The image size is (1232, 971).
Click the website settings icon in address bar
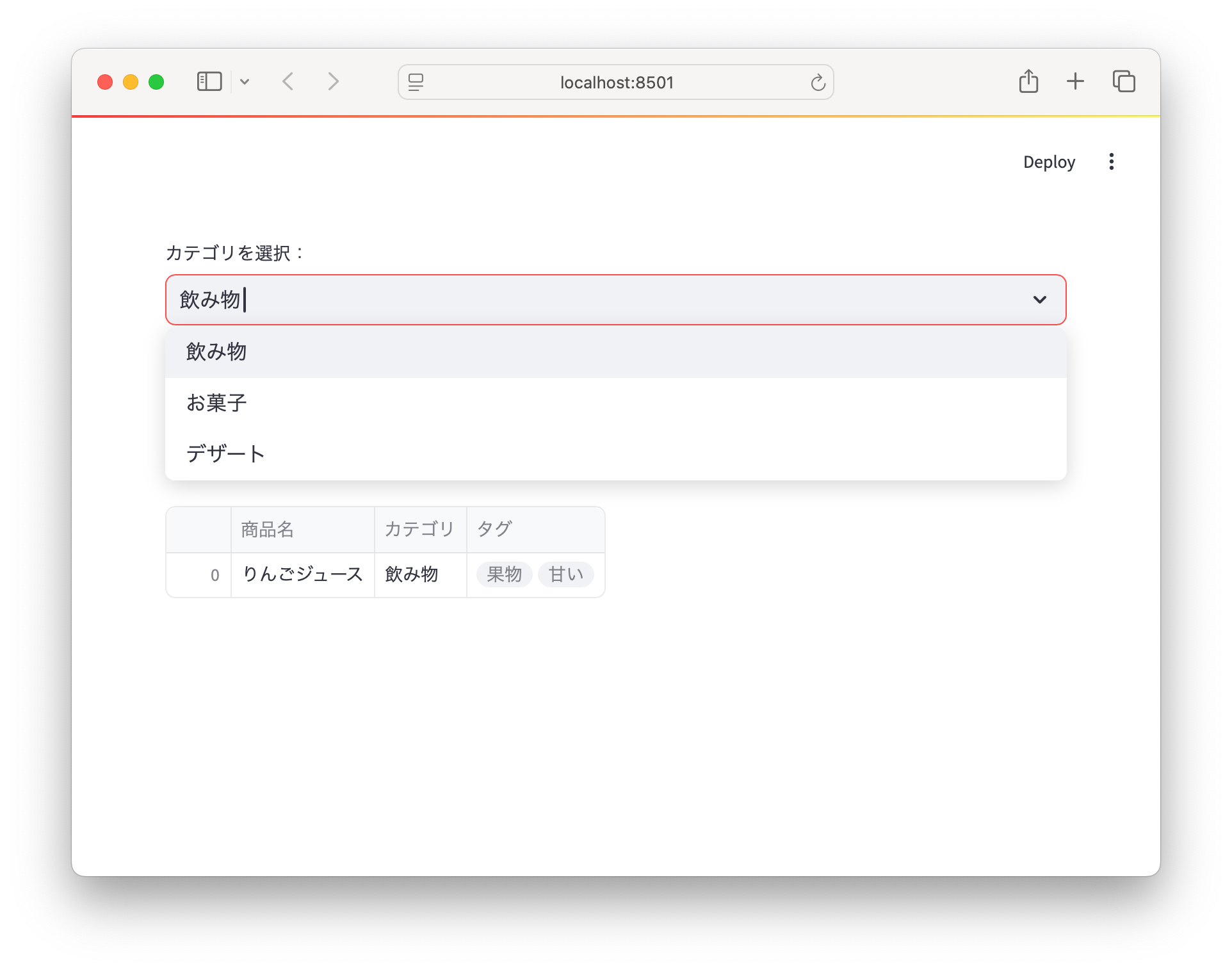click(416, 82)
